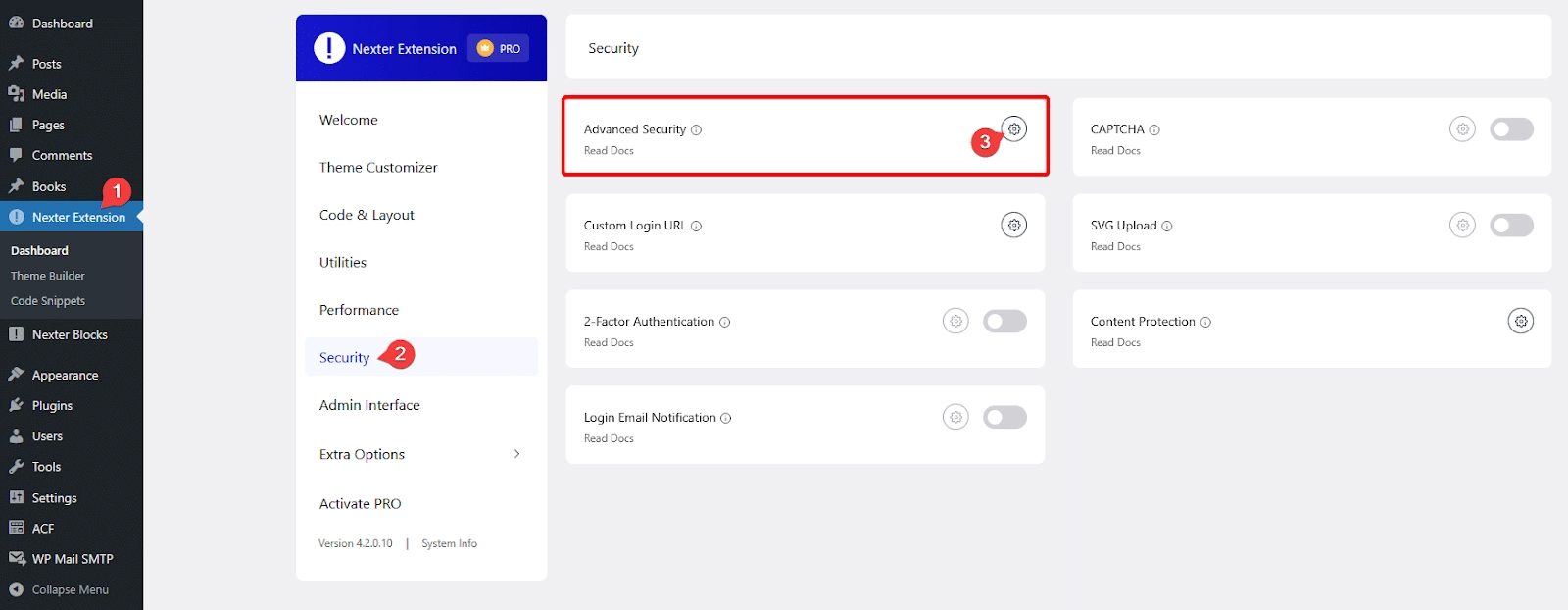Viewport: 1568px width, 610px height.
Task: Open the Admin Interface menu item
Action: (369, 404)
